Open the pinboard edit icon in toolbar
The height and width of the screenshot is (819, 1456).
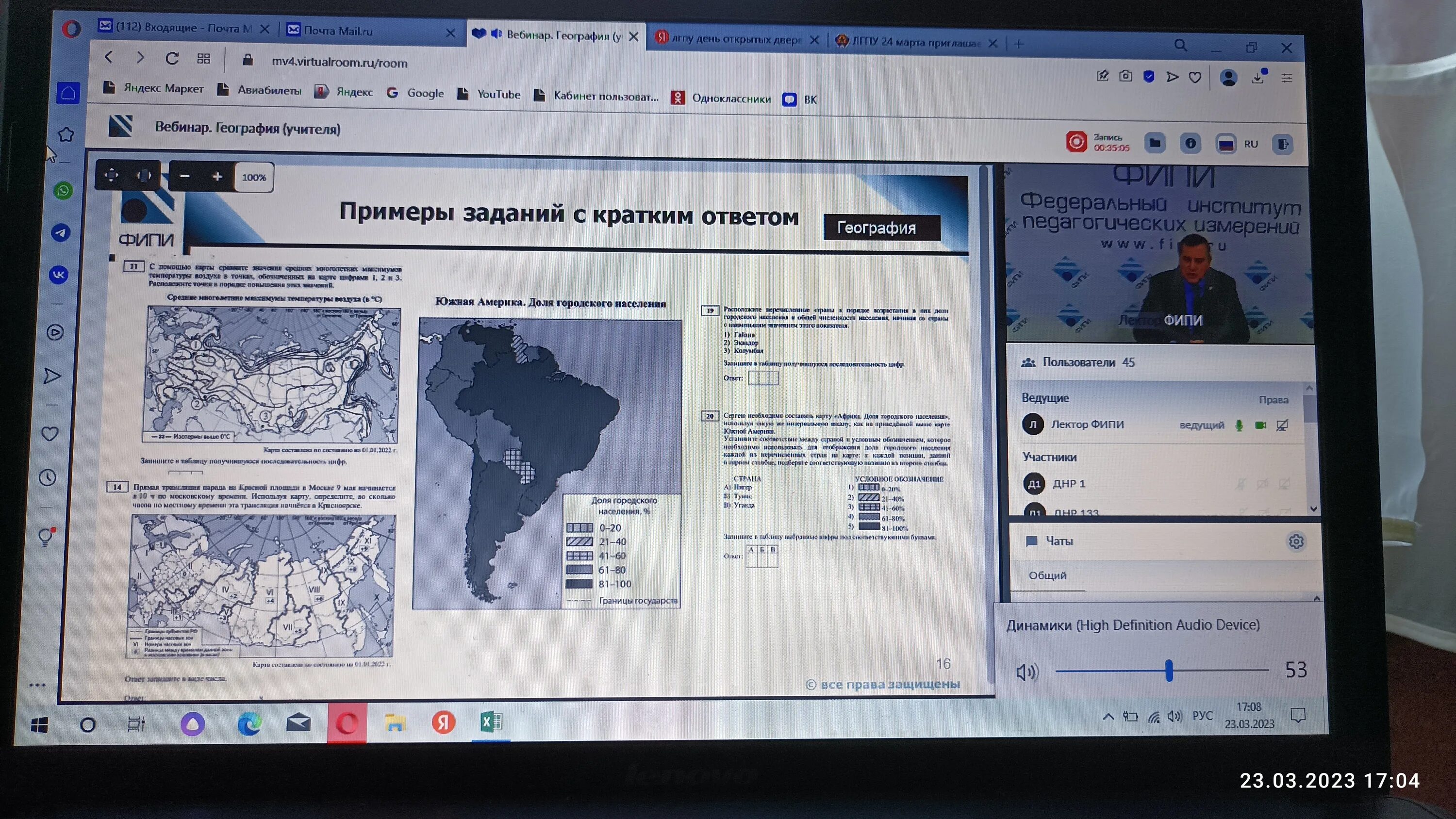coord(1102,75)
